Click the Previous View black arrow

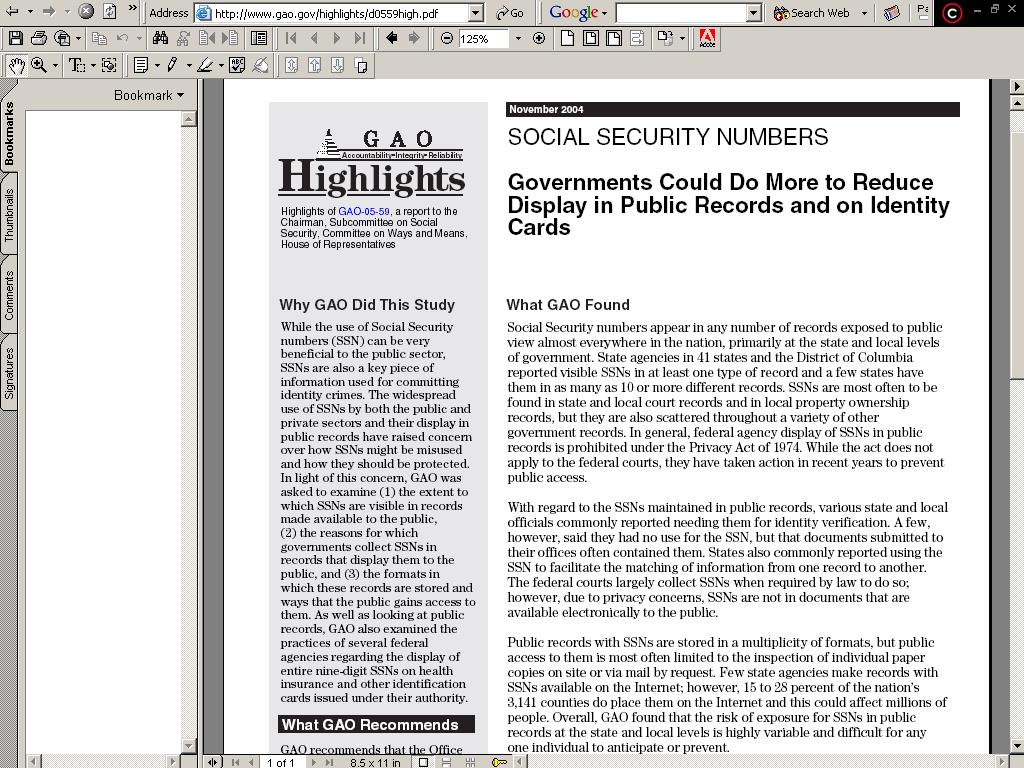[x=392, y=39]
